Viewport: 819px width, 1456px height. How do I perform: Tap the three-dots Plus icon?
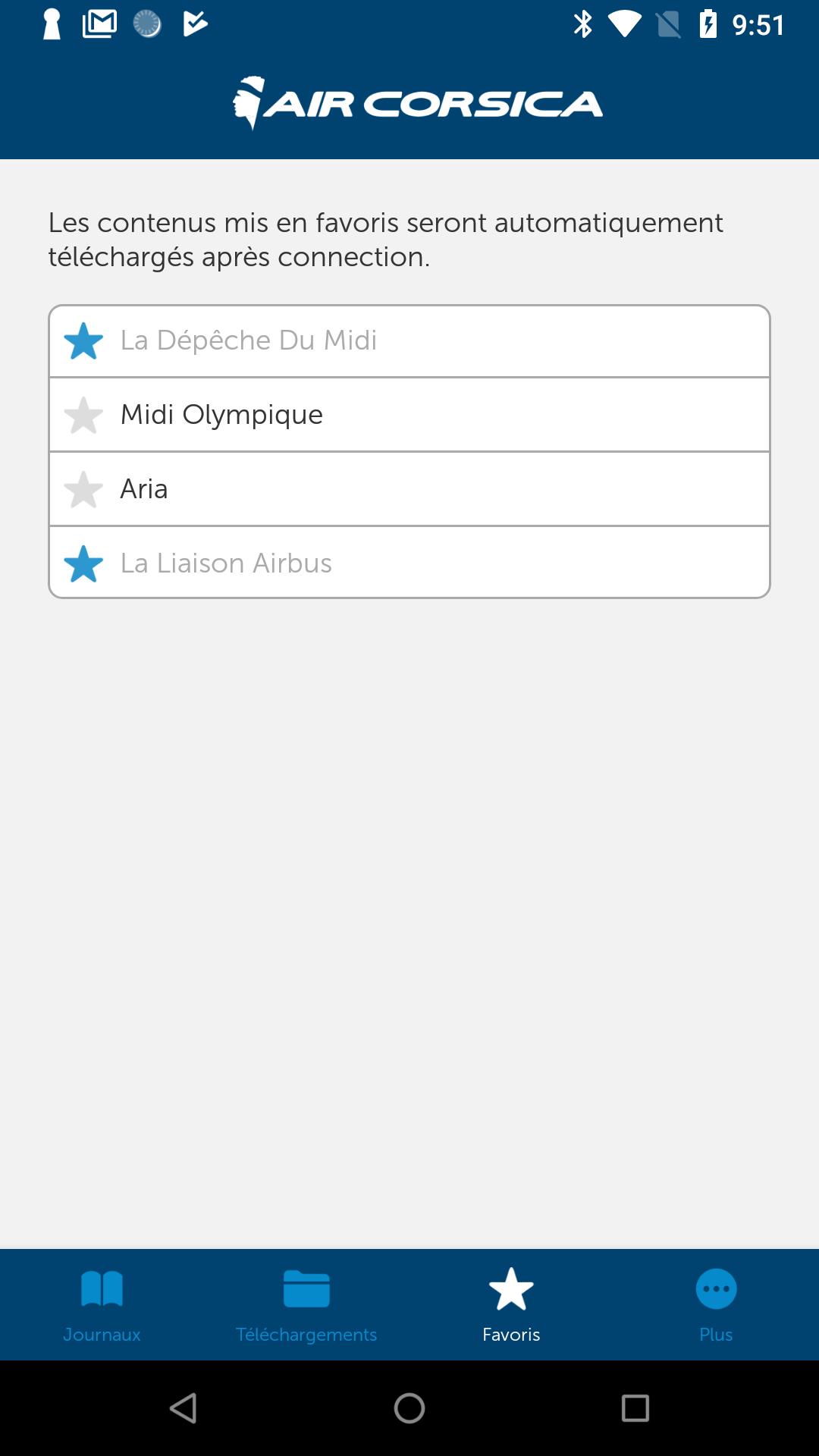point(716,1288)
